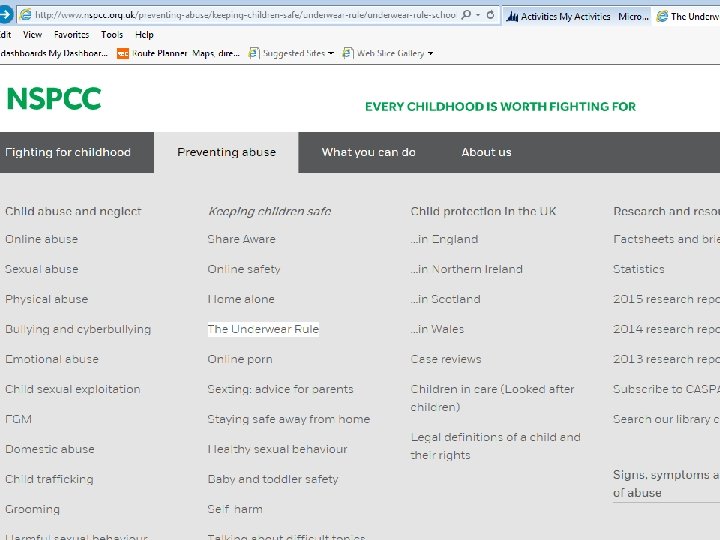Open Child trafficking link
720x540 pixels.
[x=49, y=479]
